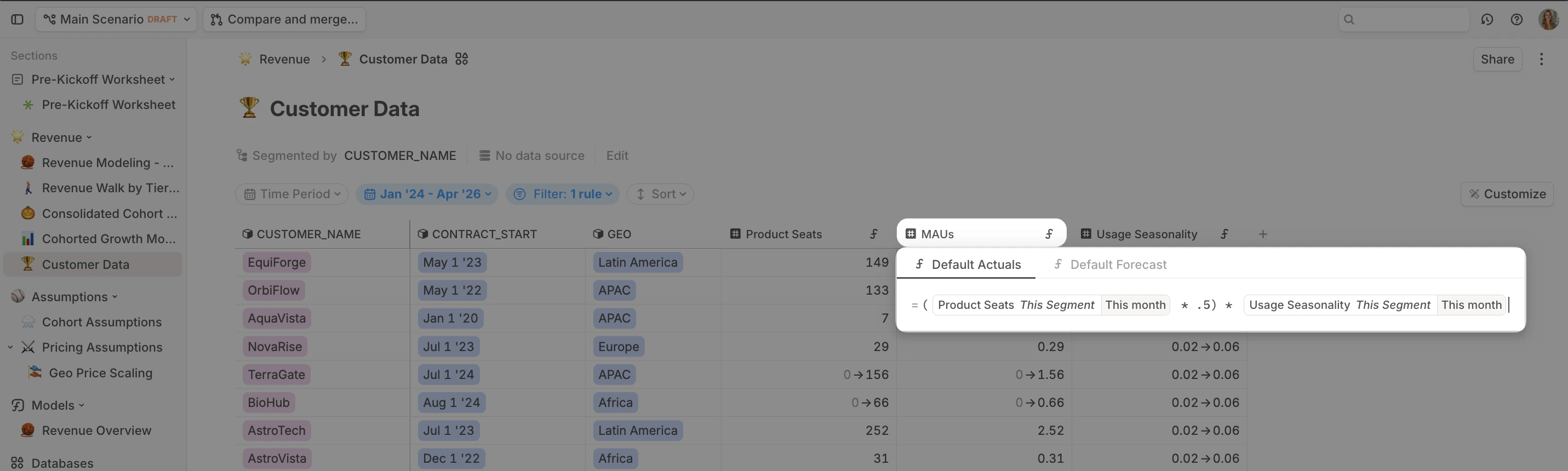Click Jul 1 '24 contract start cell
The height and width of the screenshot is (471, 1568).
tap(449, 375)
